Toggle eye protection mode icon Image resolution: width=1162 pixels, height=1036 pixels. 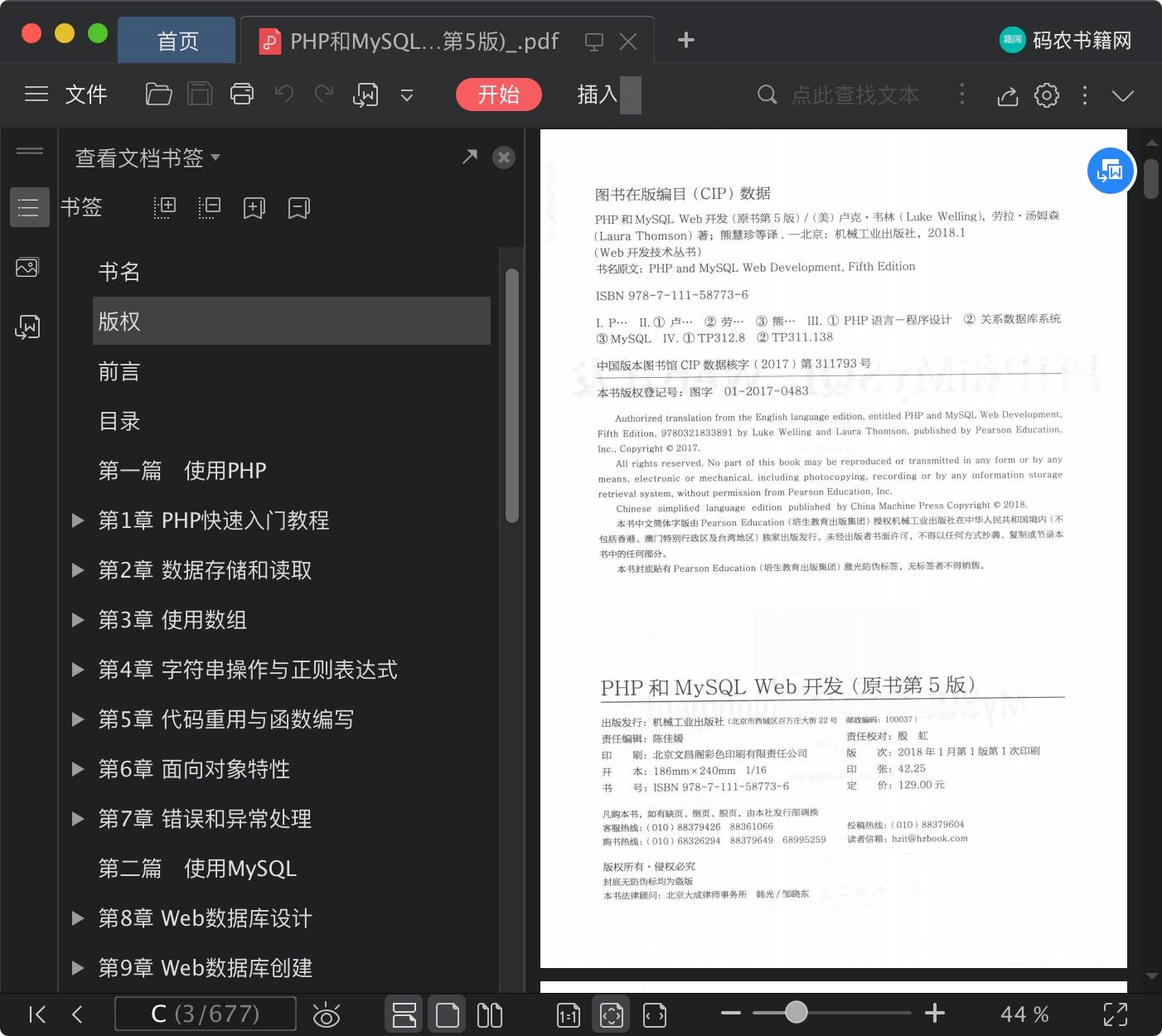(327, 1014)
